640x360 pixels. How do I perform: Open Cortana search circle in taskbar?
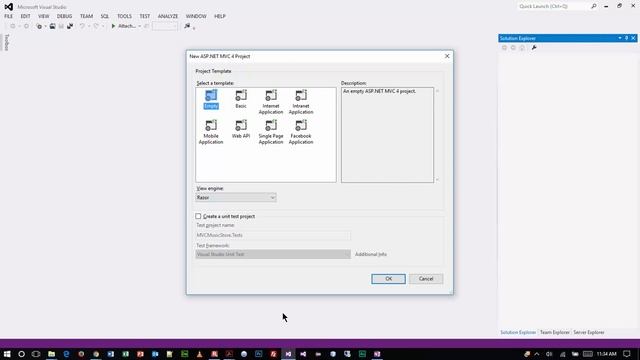pos(21,354)
